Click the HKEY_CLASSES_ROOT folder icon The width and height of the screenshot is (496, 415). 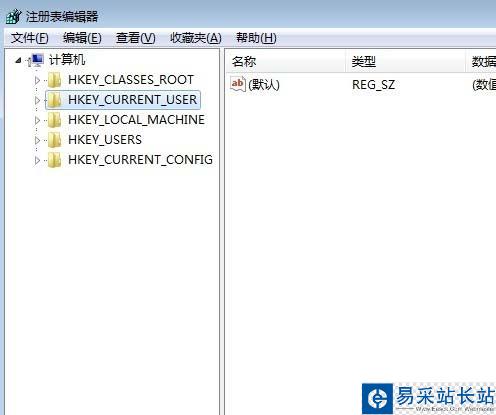[54, 80]
